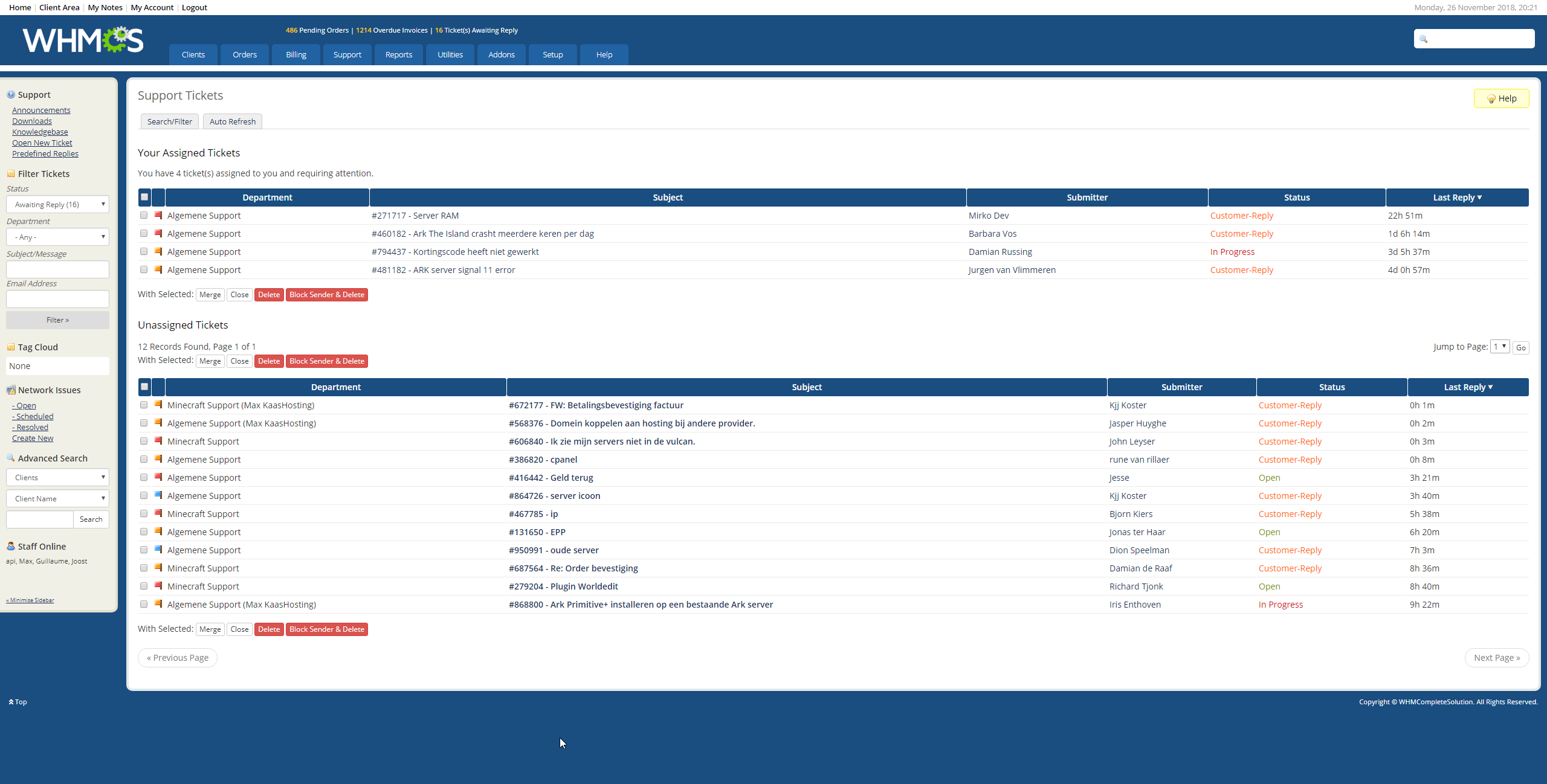Expand the Department Any dropdown
This screenshot has width=1547, height=784.
point(57,237)
